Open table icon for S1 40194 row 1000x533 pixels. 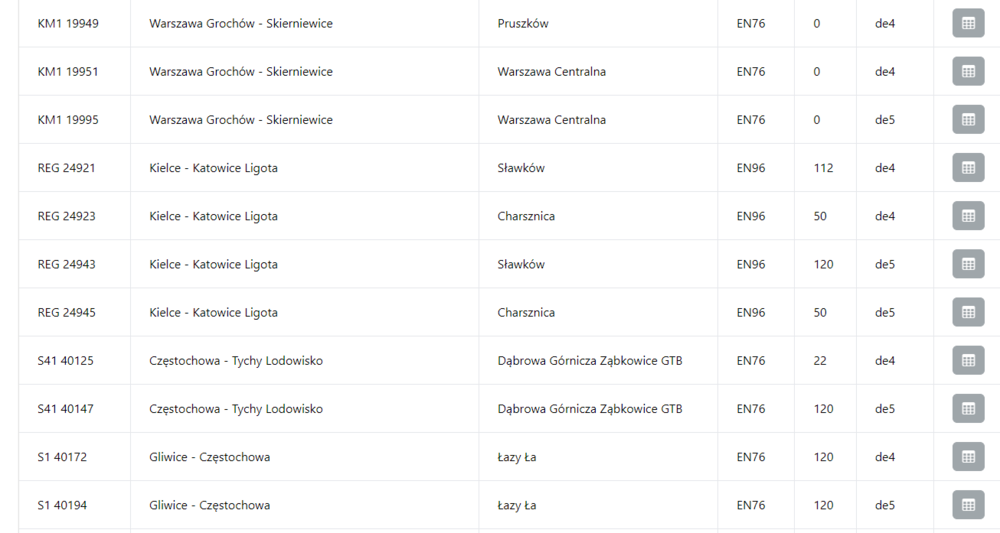point(968,505)
